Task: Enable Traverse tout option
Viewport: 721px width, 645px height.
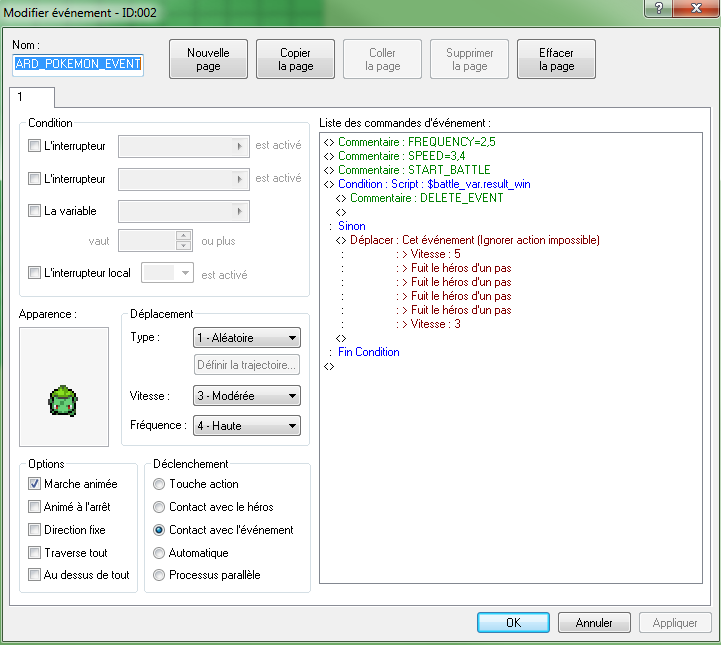Action: (34, 552)
